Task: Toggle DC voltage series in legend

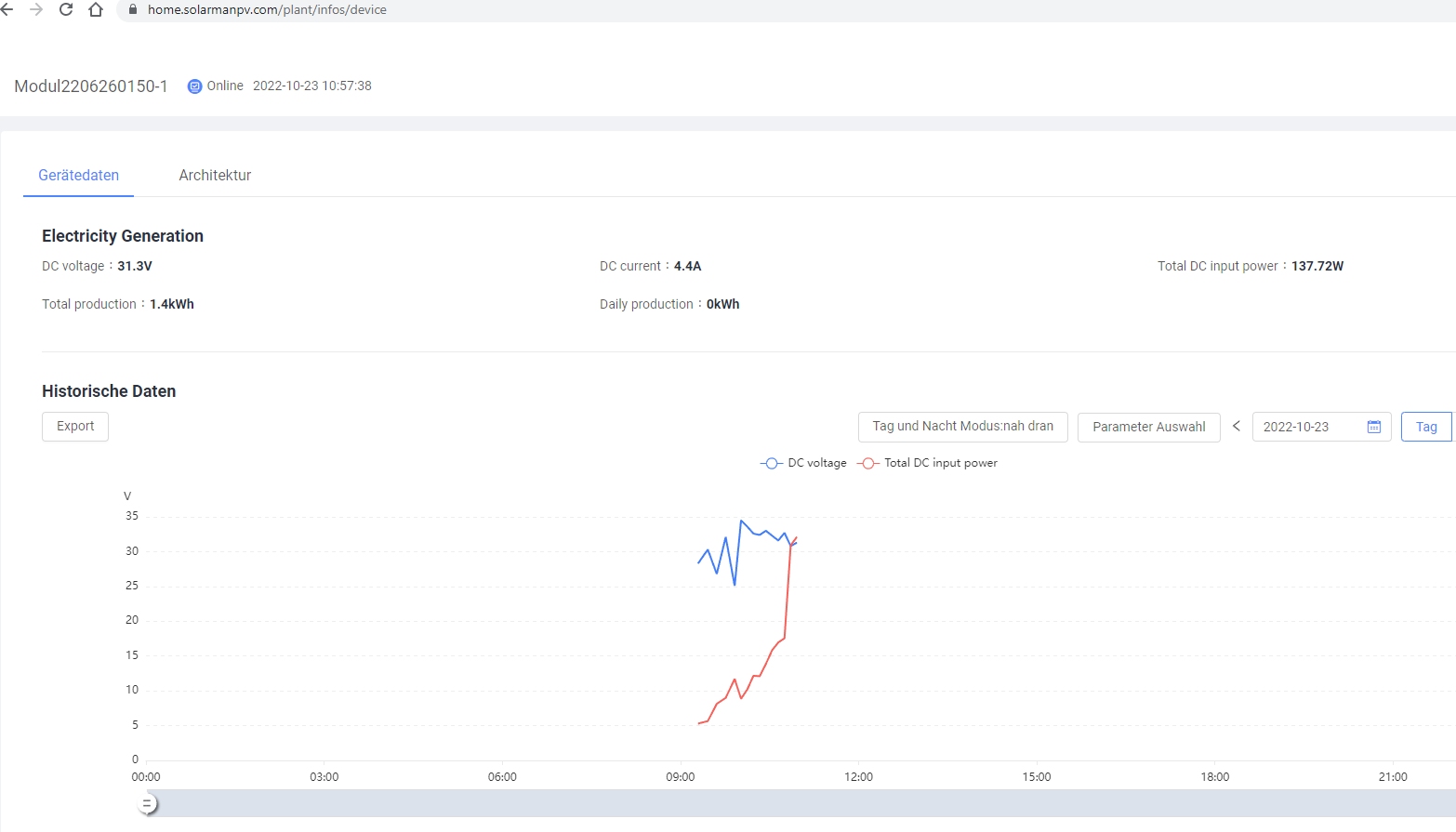Action: pyautogui.click(x=804, y=463)
